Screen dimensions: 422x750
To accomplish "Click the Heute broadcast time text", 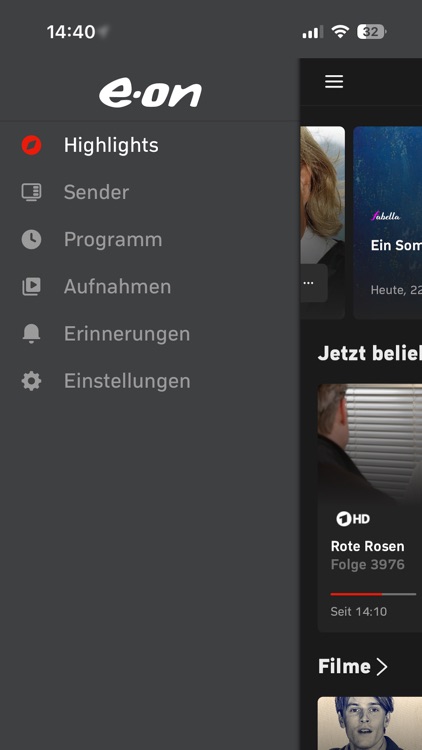I will pyautogui.click(x=396, y=290).
